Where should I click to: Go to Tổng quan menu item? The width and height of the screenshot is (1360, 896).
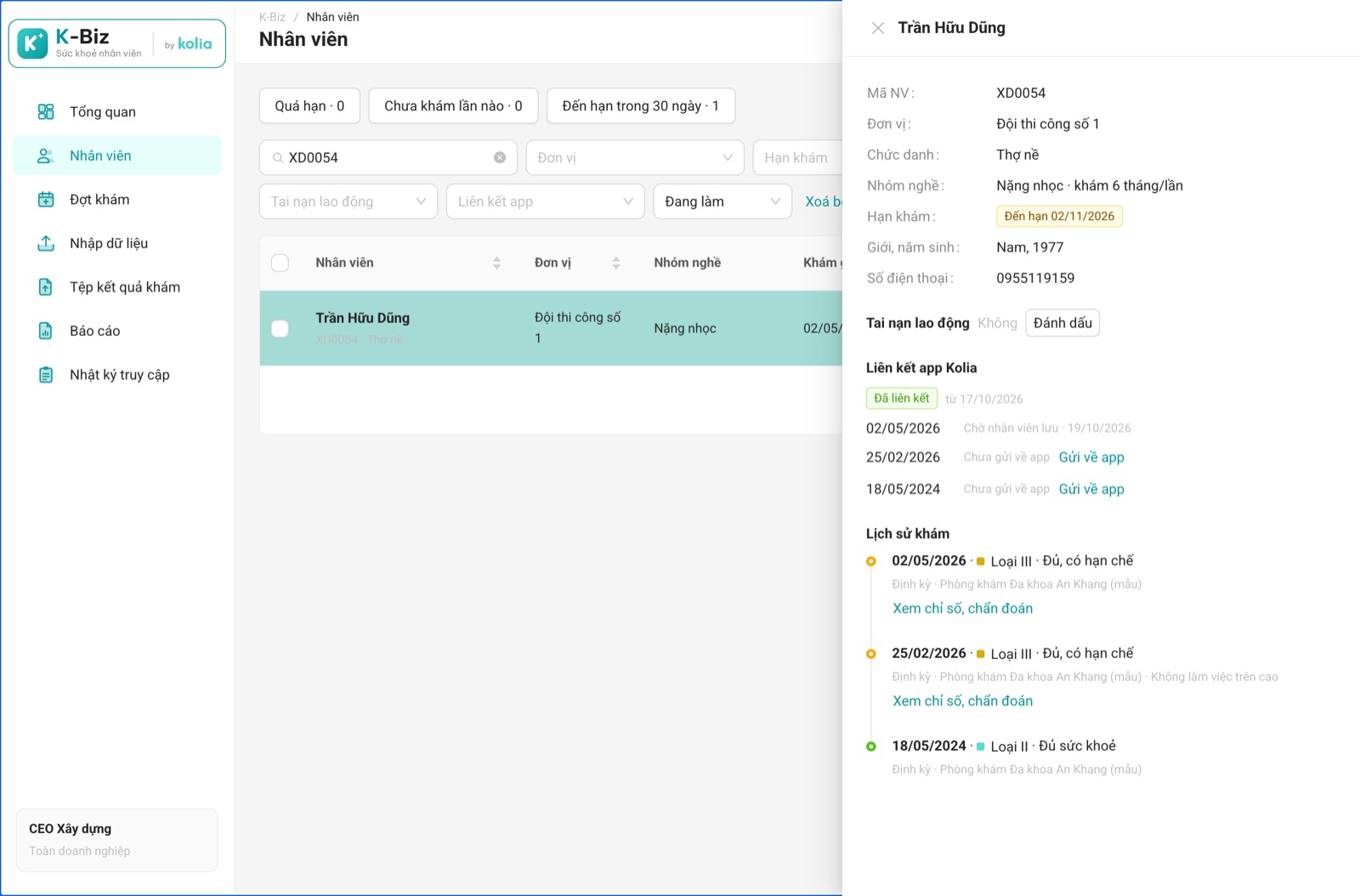pos(117,111)
